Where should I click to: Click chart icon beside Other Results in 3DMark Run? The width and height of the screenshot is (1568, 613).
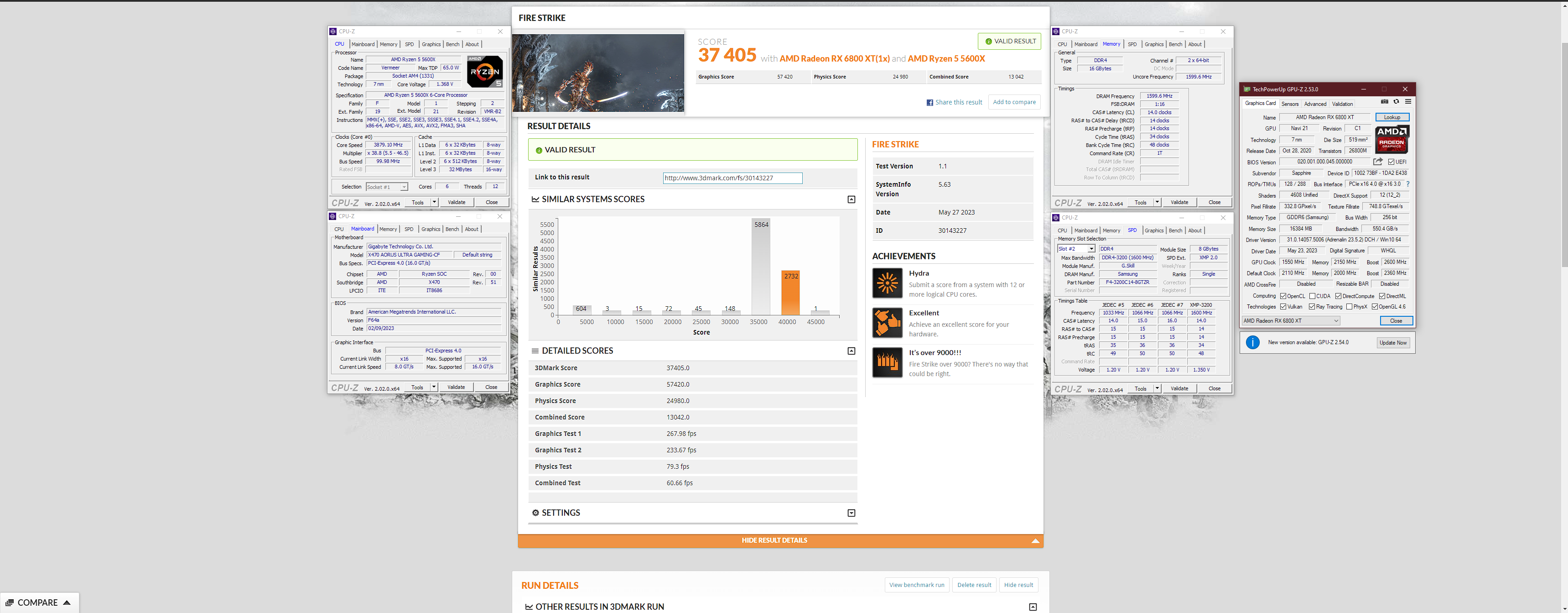[x=529, y=607]
